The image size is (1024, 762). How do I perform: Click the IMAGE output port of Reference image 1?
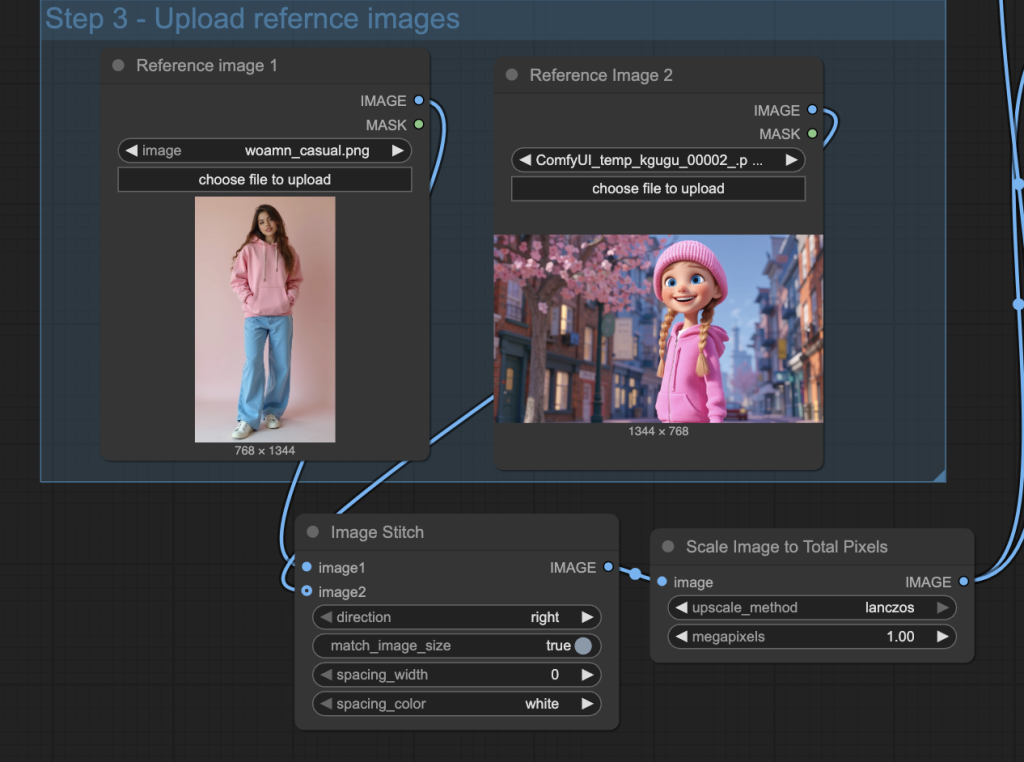tap(418, 101)
